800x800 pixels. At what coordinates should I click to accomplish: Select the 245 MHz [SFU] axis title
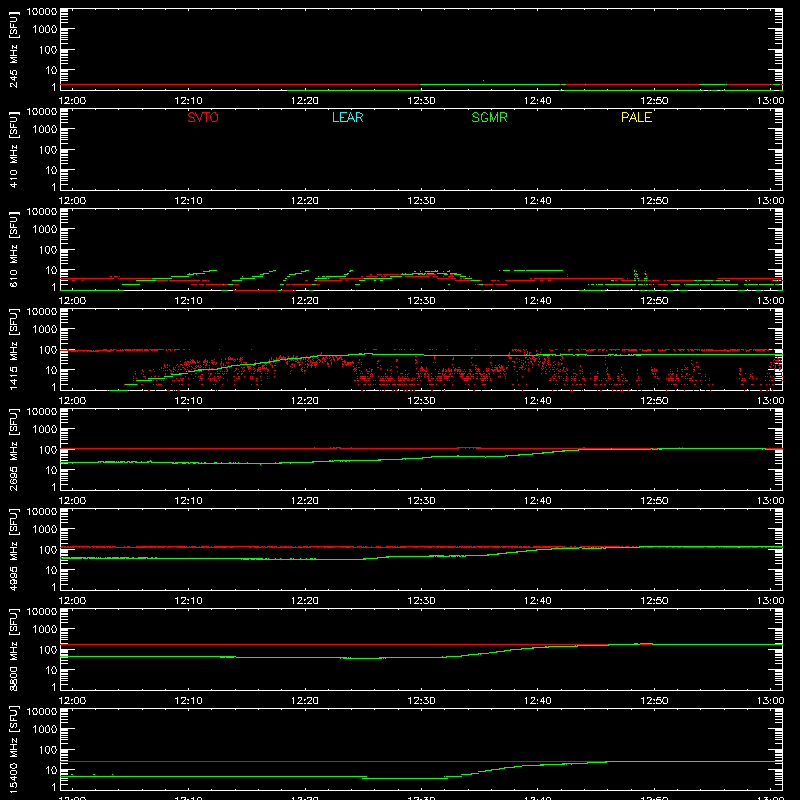point(14,49)
